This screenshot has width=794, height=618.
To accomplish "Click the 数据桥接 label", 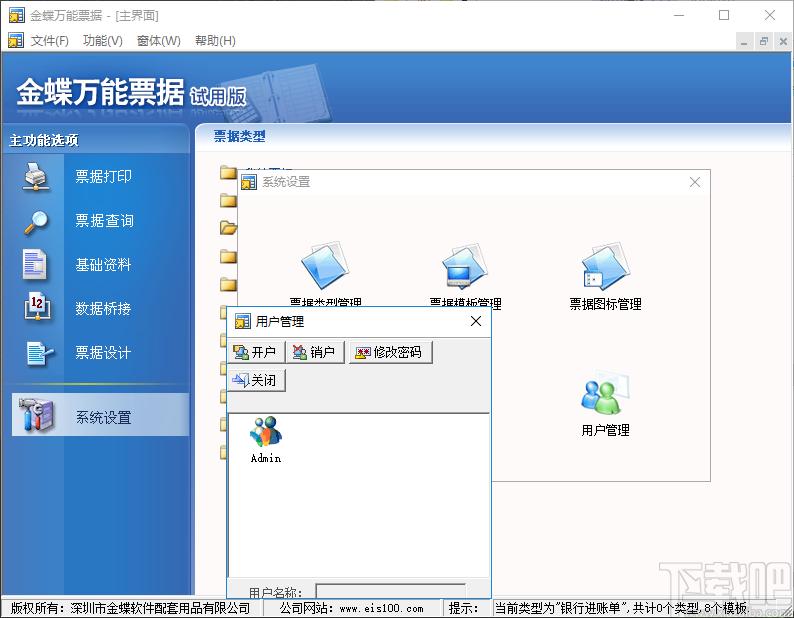I will coord(103,308).
